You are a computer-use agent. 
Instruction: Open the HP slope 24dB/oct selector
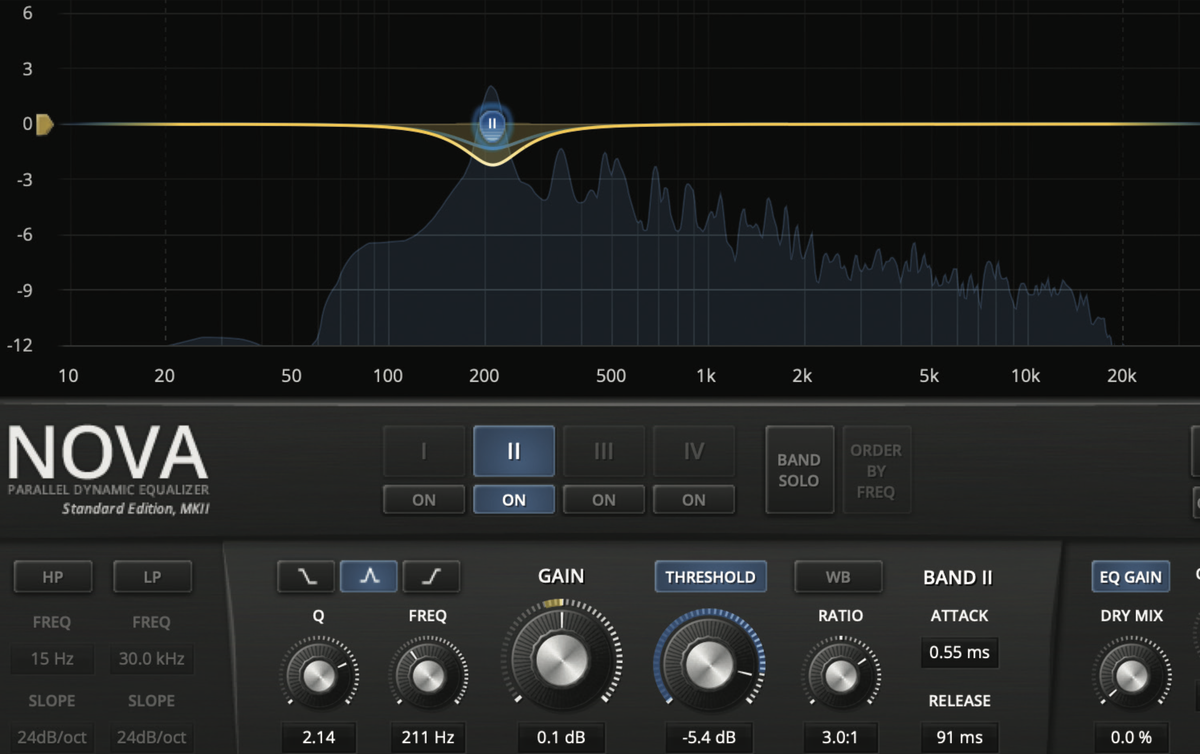click(52, 737)
